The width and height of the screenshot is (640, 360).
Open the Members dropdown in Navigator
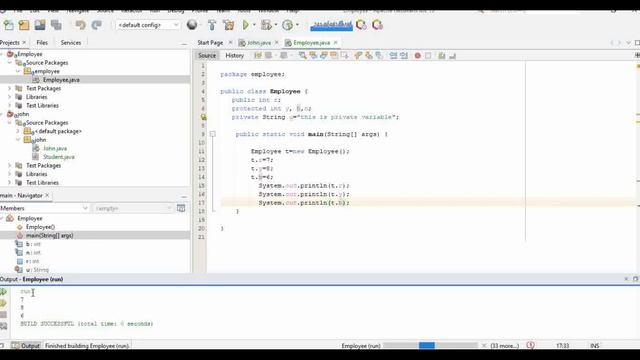(44, 208)
